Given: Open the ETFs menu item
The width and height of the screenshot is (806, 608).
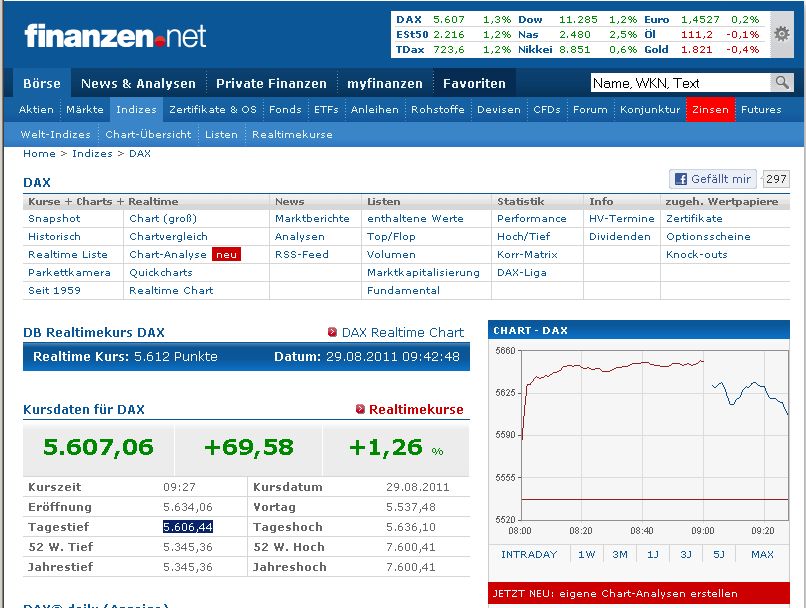Looking at the screenshot, I should (326, 109).
